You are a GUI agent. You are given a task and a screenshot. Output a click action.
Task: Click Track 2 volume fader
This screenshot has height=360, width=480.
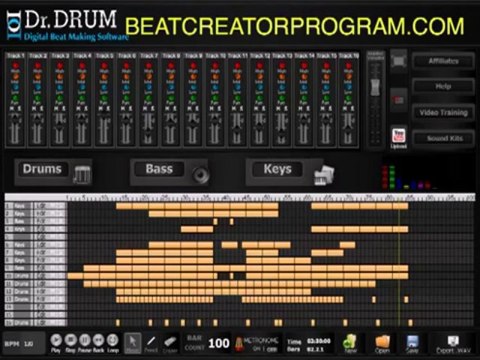tap(37, 121)
